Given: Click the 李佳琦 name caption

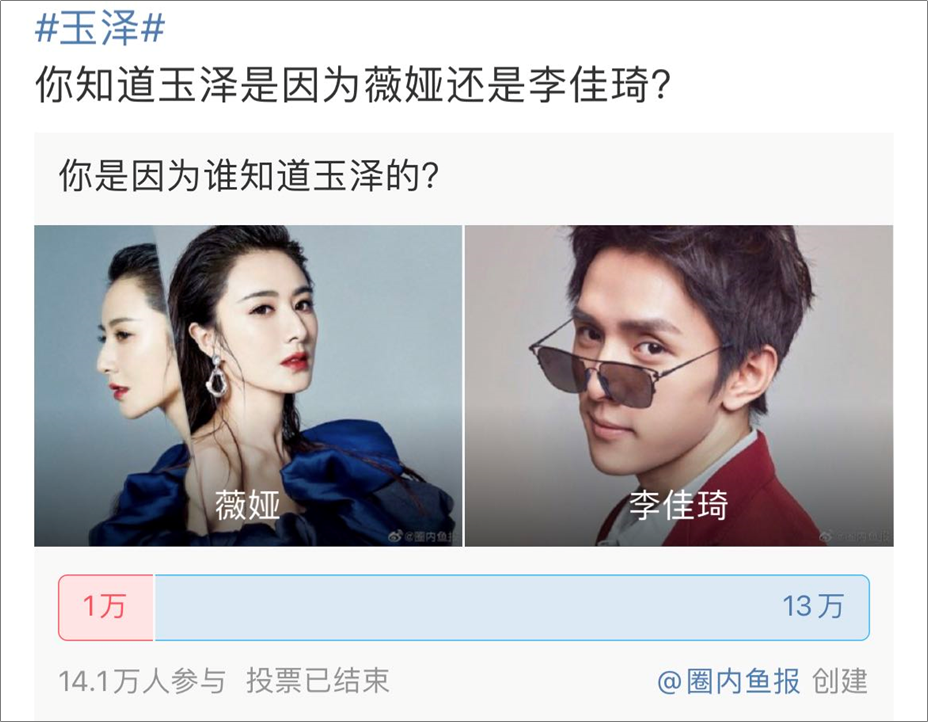Looking at the screenshot, I should coord(678,505).
